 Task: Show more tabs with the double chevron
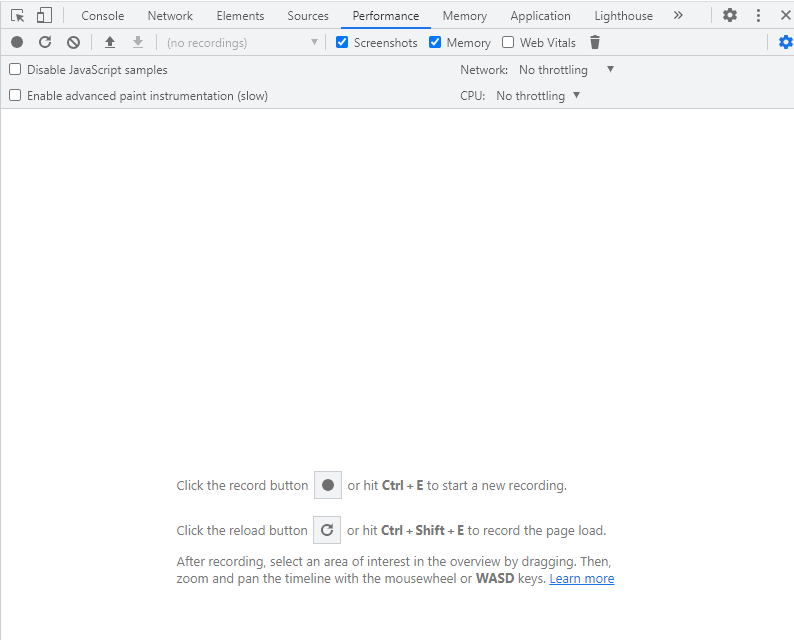point(678,15)
